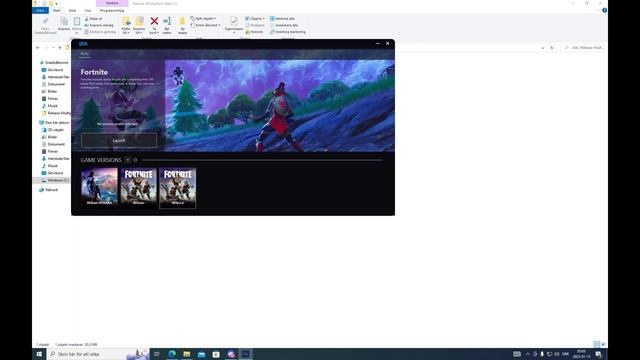The width and height of the screenshot is (640, 360).
Task: Open the Ta bort red X dropdown
Action: click(x=154, y=25)
